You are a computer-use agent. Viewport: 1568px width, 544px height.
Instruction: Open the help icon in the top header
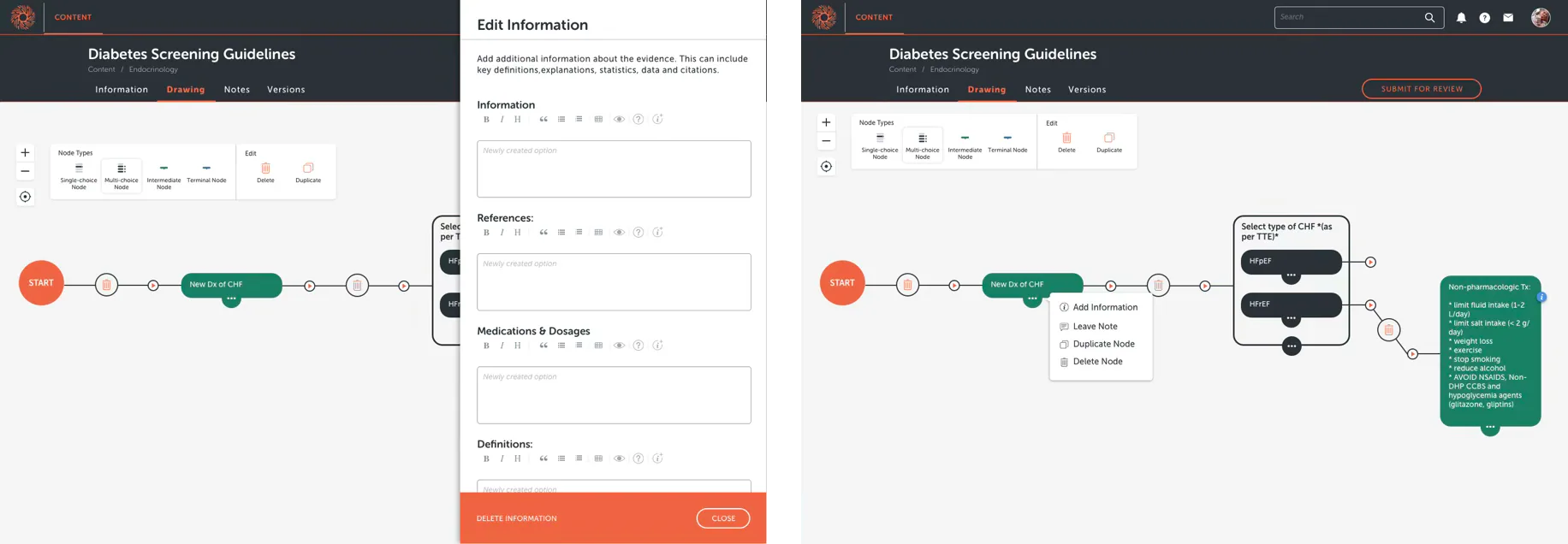tap(1484, 17)
